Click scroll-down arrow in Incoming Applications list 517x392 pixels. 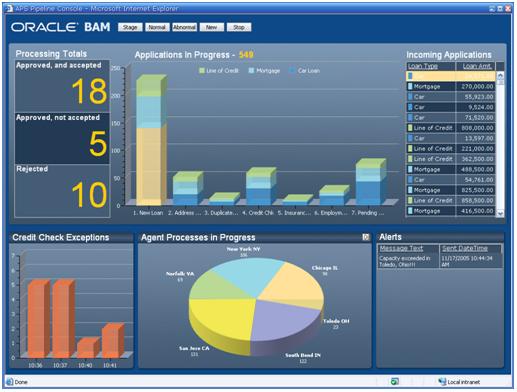point(500,213)
